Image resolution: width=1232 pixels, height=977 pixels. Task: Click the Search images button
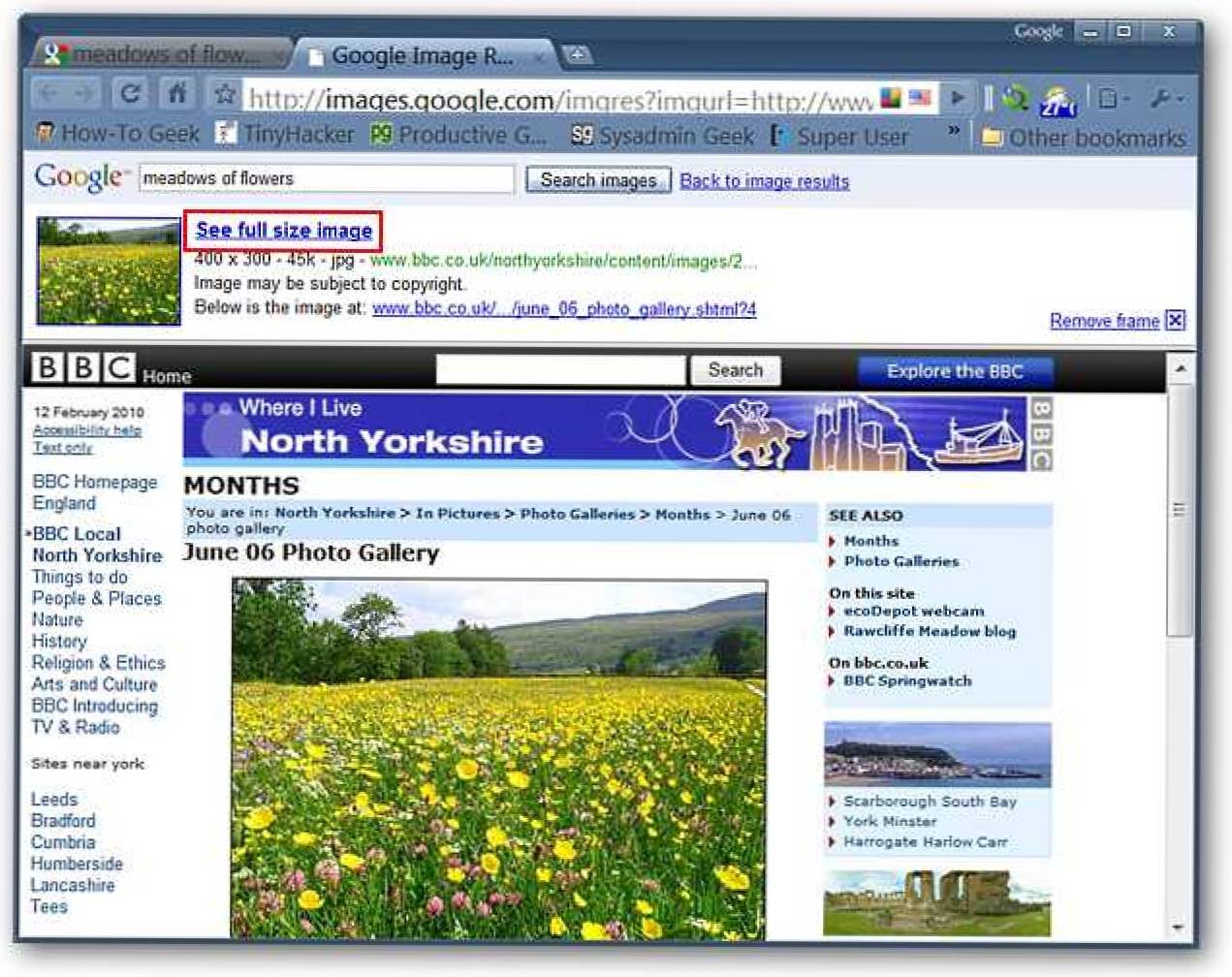tap(598, 180)
